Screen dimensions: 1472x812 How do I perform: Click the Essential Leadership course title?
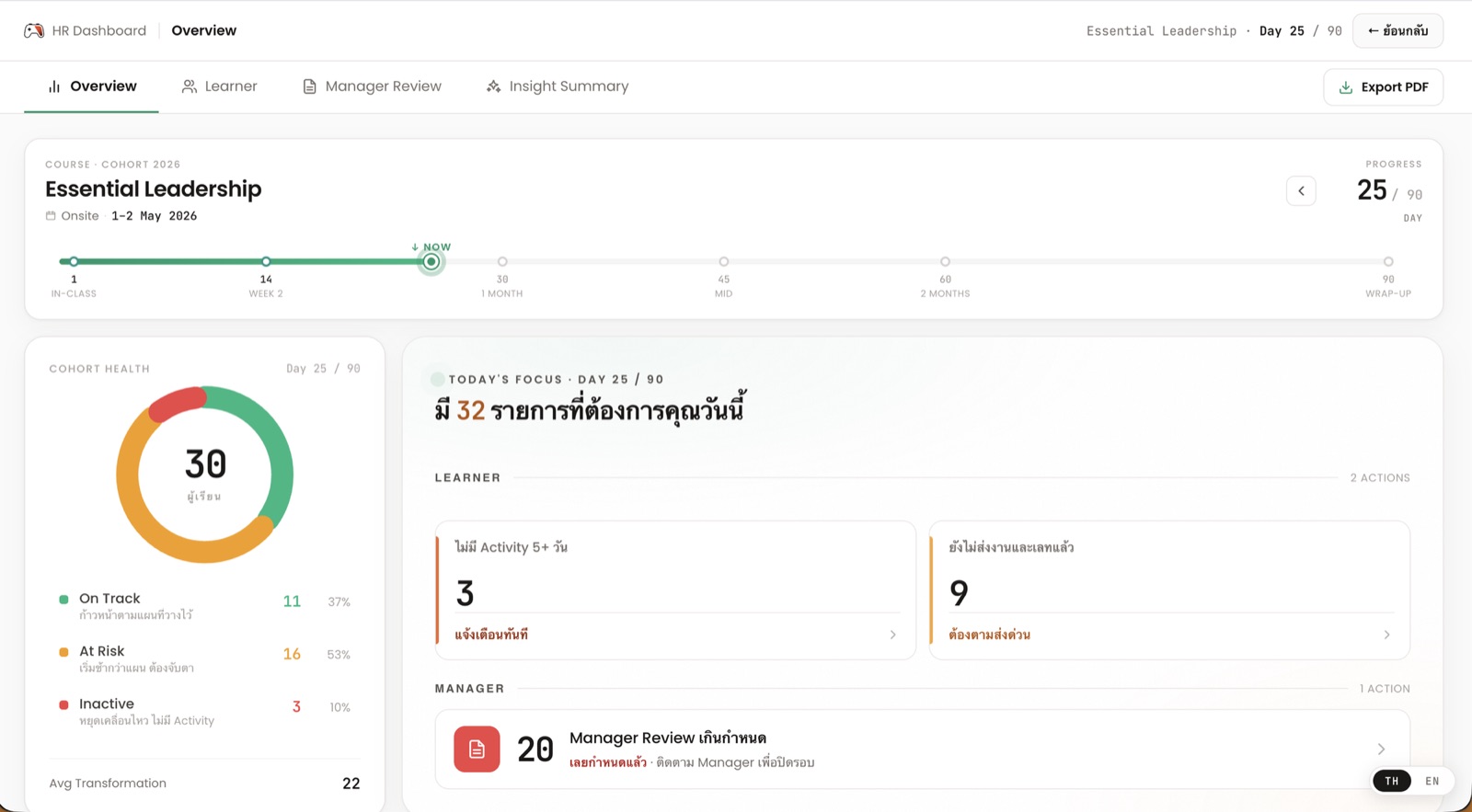click(154, 189)
